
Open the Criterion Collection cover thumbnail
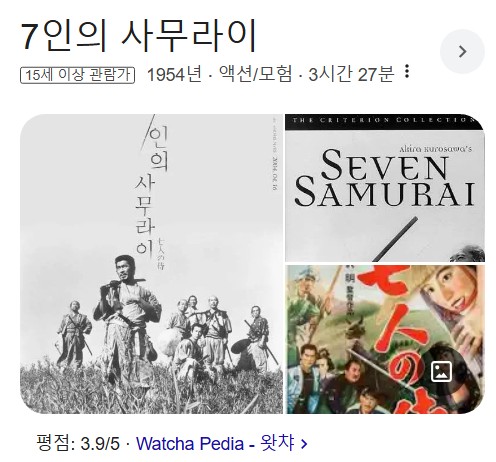385,188
